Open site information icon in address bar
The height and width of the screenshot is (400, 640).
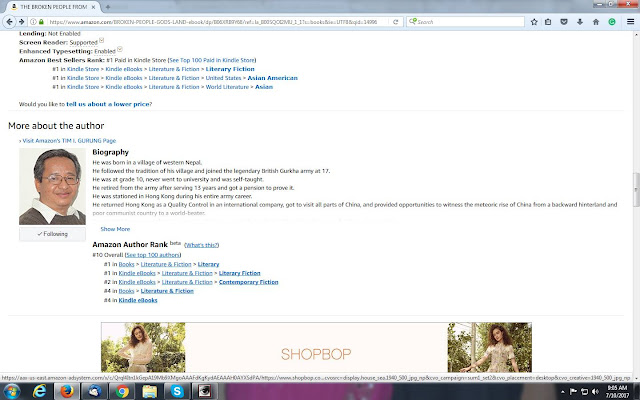click(x=33, y=22)
